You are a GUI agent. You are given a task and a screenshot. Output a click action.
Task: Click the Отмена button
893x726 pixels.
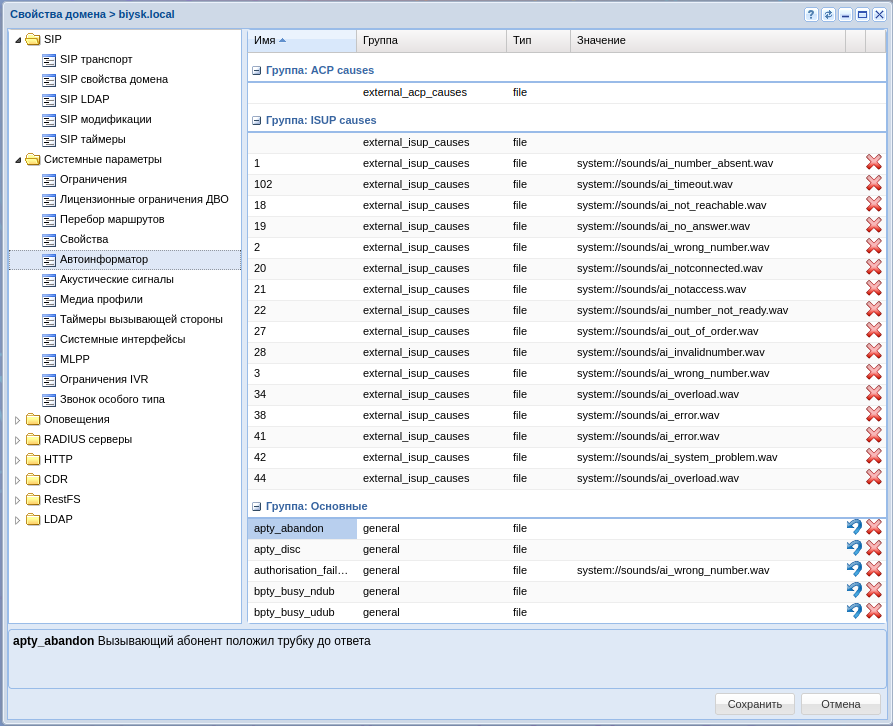pos(840,704)
